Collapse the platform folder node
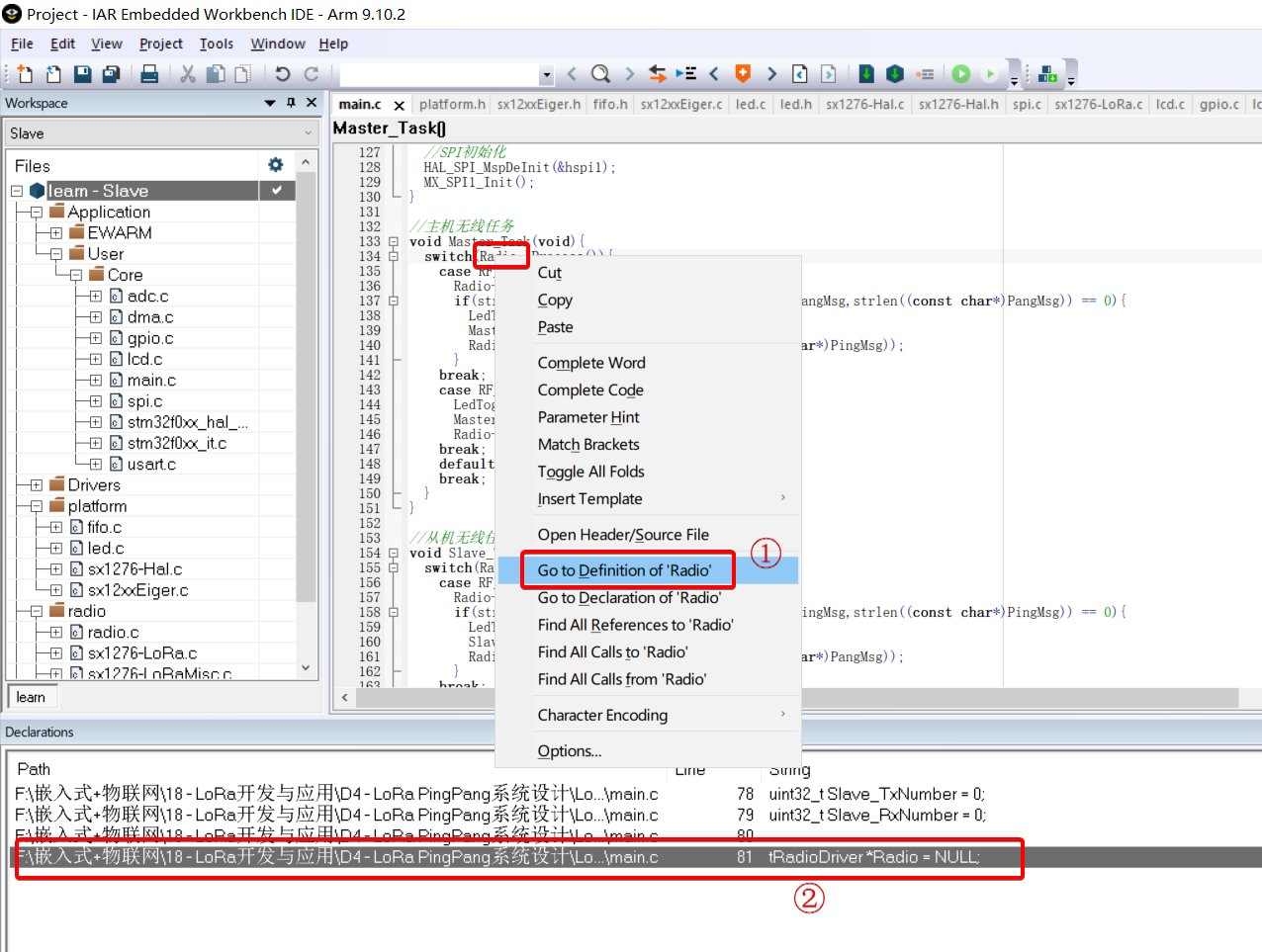 [37, 506]
